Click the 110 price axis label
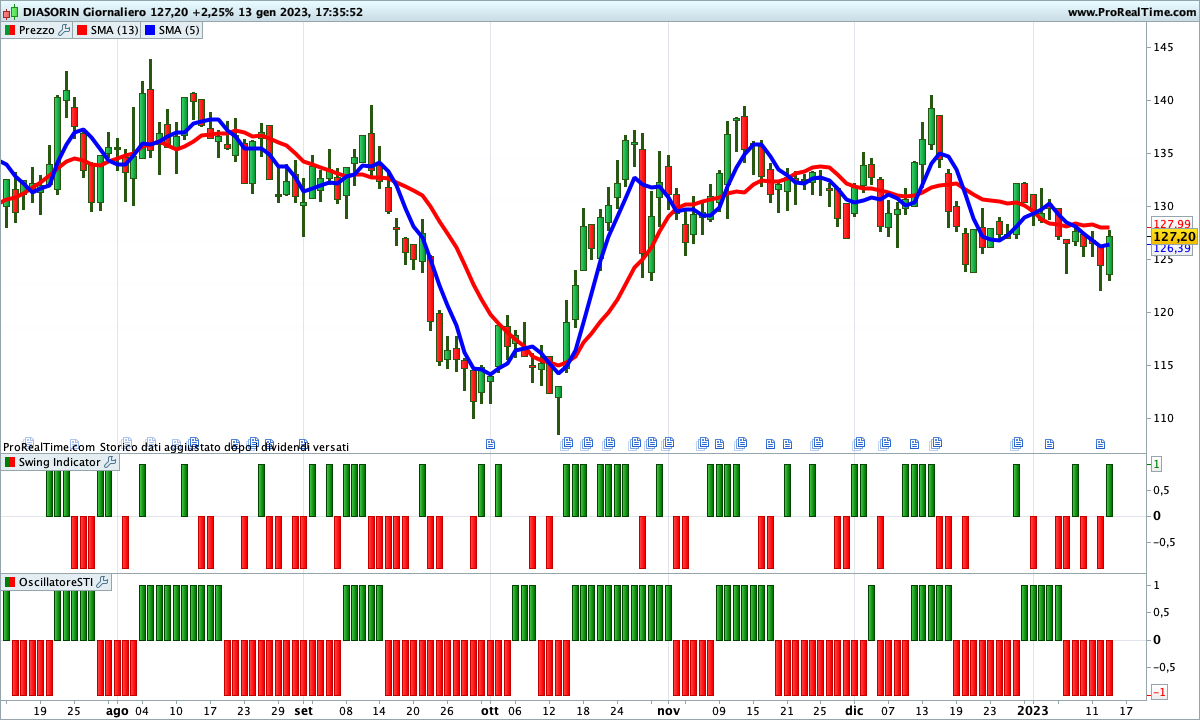 coord(1164,418)
